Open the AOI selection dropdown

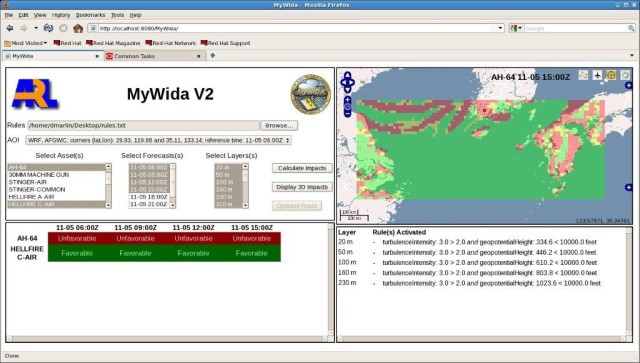click(158, 140)
